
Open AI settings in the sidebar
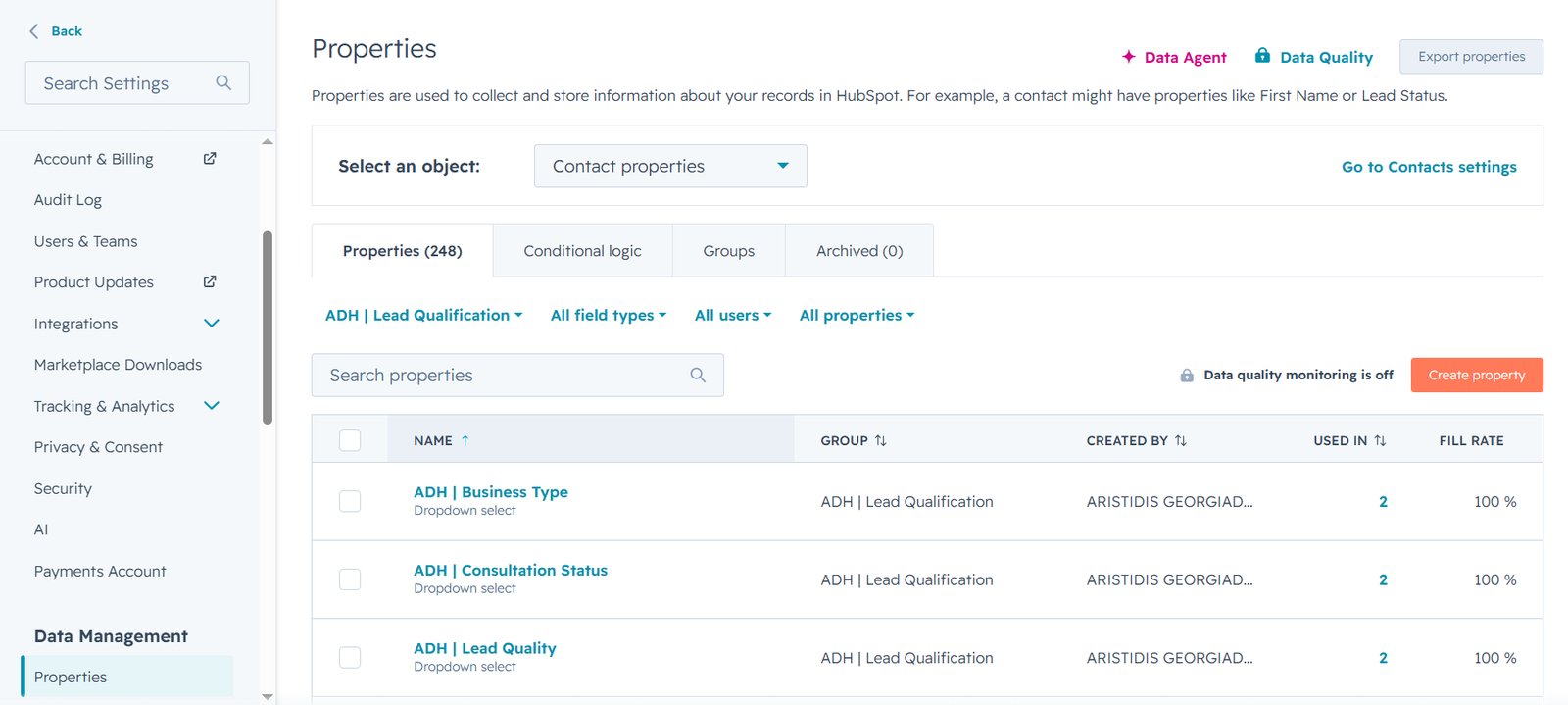tap(41, 529)
